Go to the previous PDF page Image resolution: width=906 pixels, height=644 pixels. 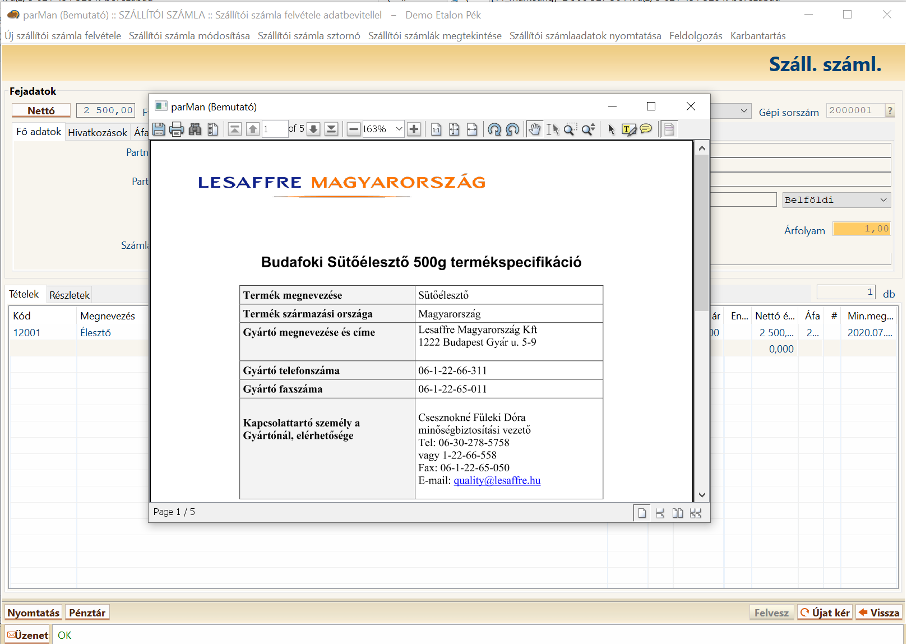[253, 129]
